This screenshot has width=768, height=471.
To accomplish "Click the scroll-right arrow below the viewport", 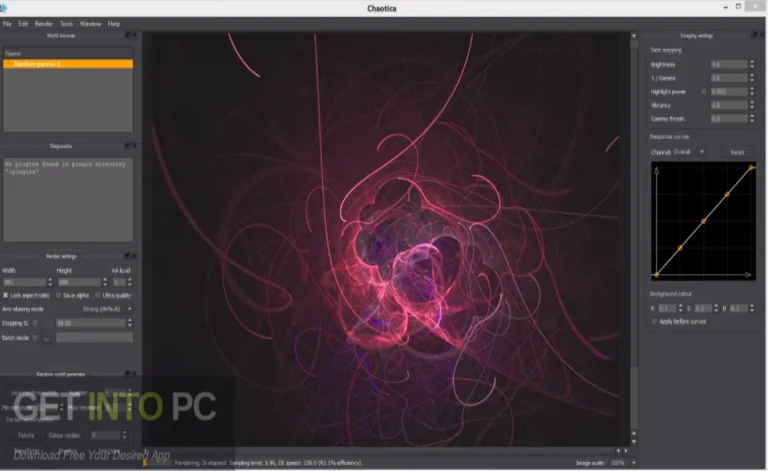I will [x=625, y=450].
